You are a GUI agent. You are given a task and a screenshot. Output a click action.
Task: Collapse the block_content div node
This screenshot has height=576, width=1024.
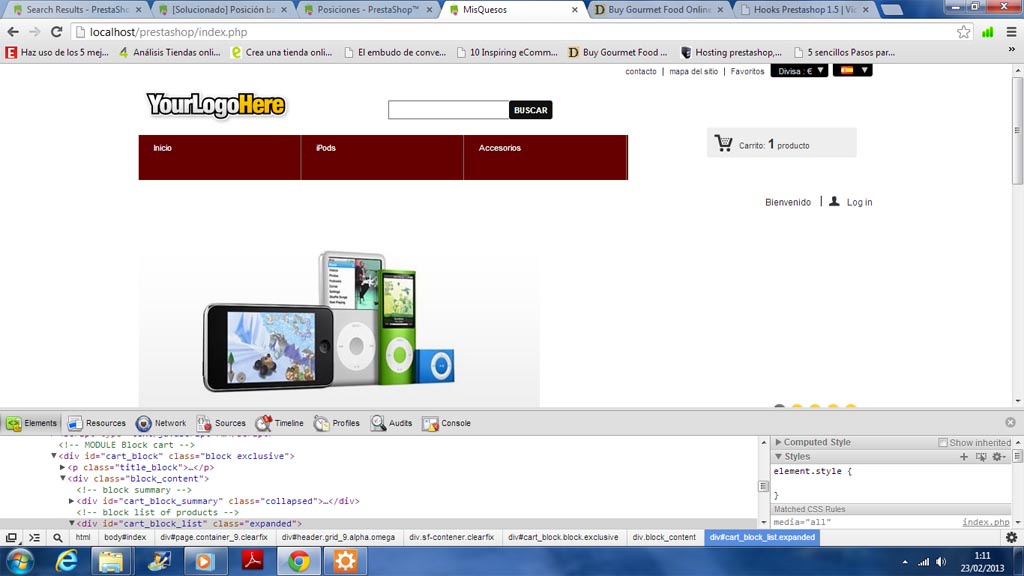(63, 479)
